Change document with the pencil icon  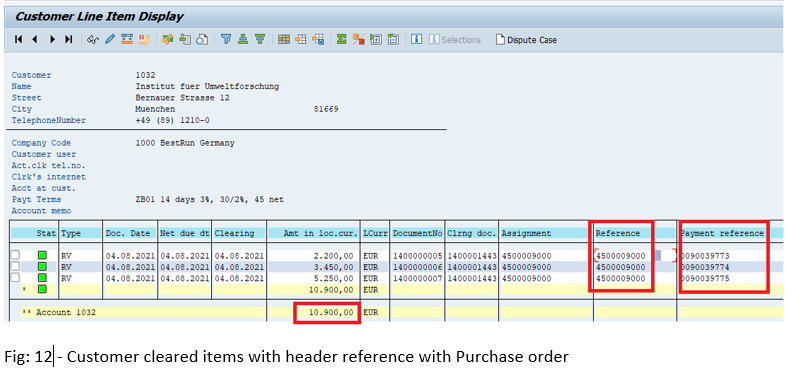[110, 40]
